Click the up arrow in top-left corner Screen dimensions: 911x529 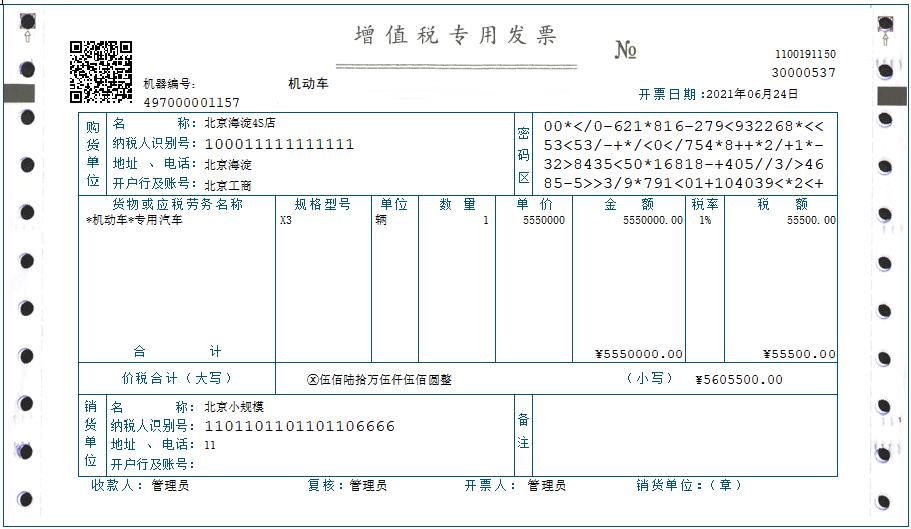(27, 36)
